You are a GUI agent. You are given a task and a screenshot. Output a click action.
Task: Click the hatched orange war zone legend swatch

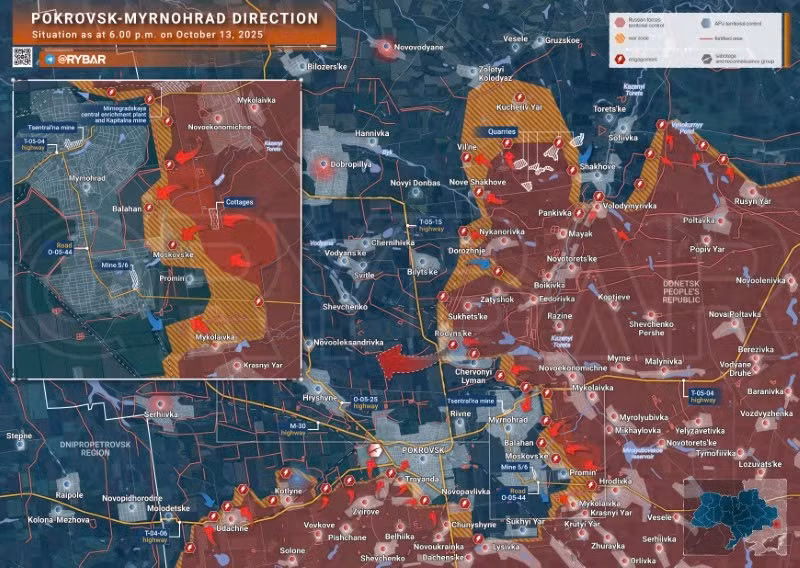click(x=619, y=39)
